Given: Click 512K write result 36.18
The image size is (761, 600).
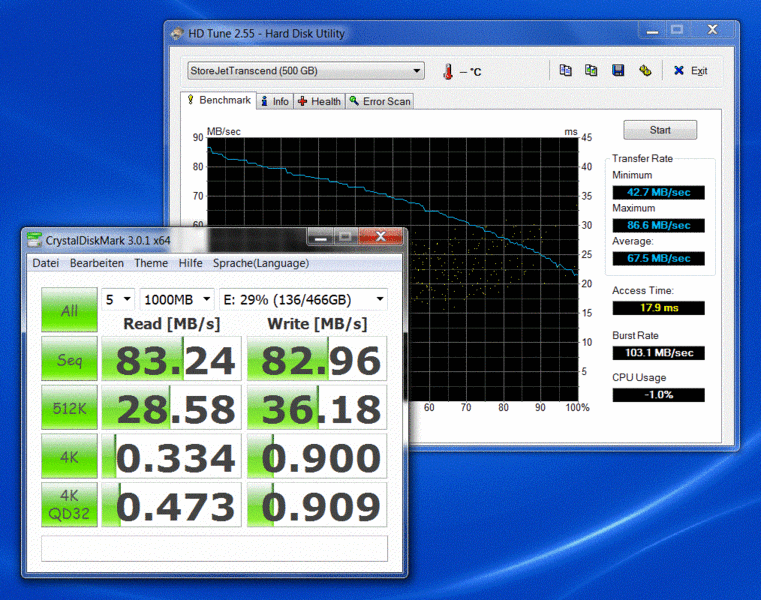Looking at the screenshot, I should point(317,407).
